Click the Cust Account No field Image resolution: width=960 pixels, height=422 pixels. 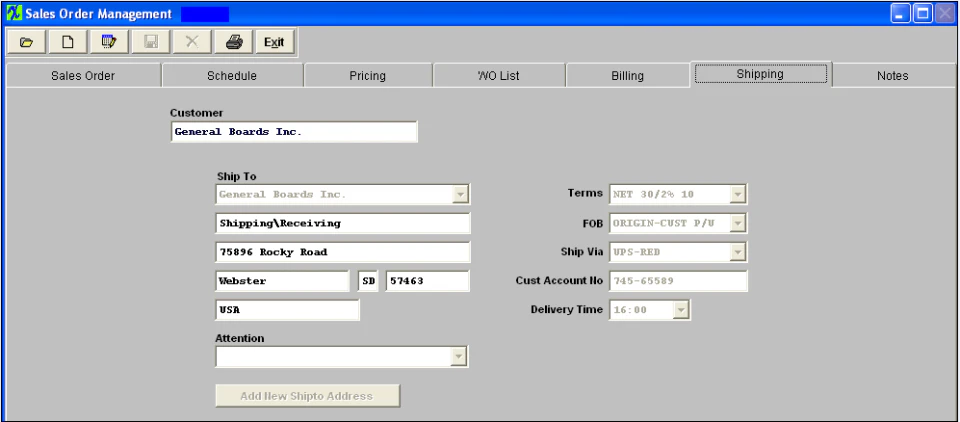(678, 281)
